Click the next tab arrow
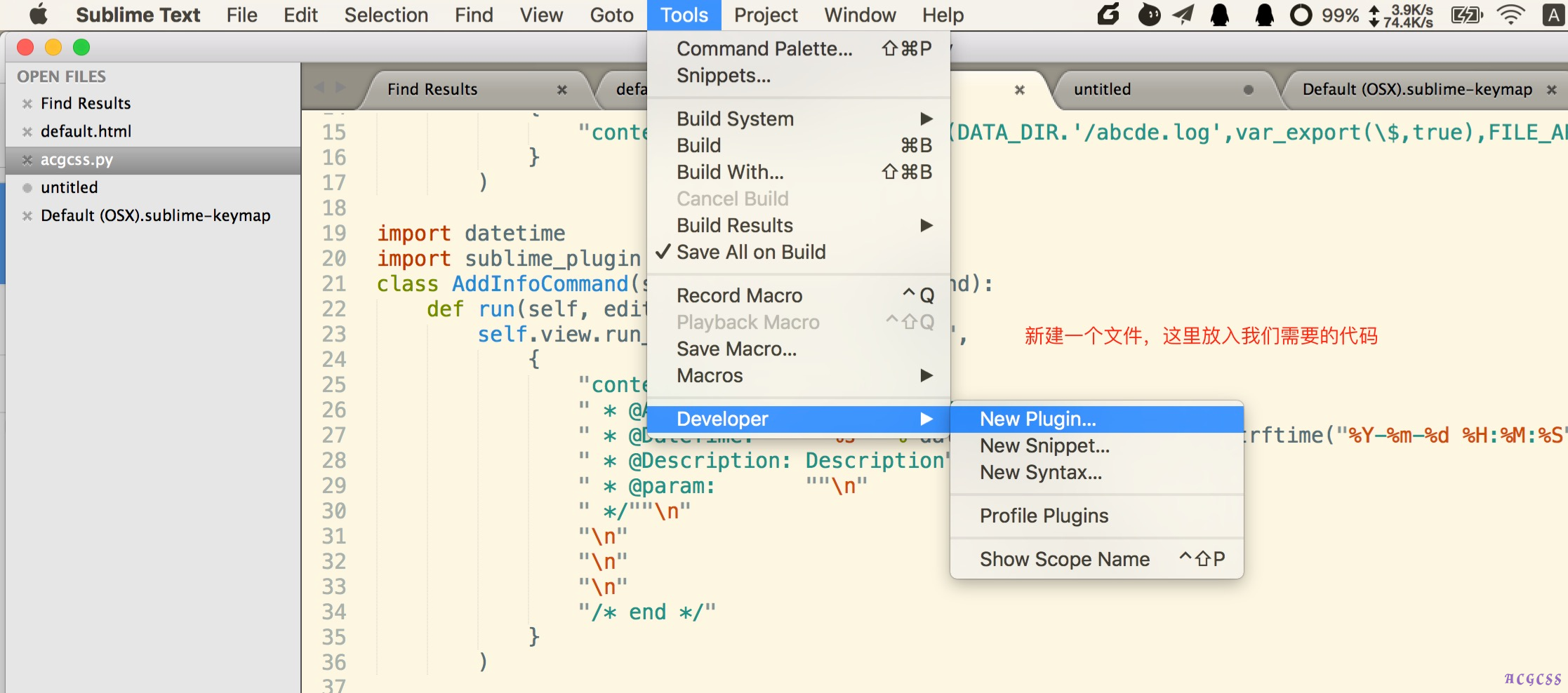Screen dimensions: 1568x693 (341, 88)
